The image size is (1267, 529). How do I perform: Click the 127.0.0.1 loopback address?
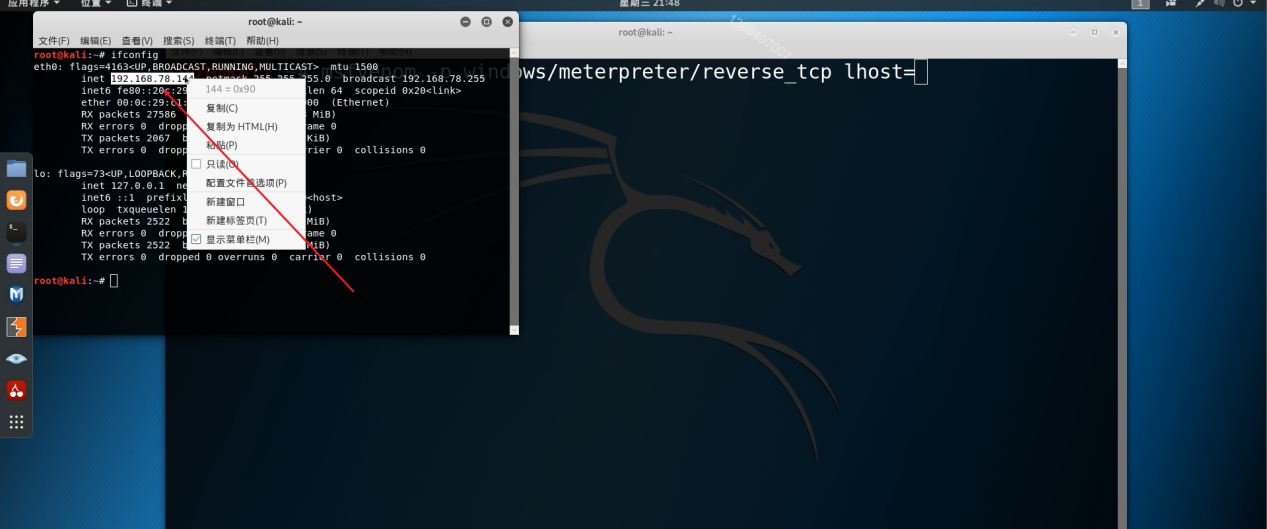[137, 185]
